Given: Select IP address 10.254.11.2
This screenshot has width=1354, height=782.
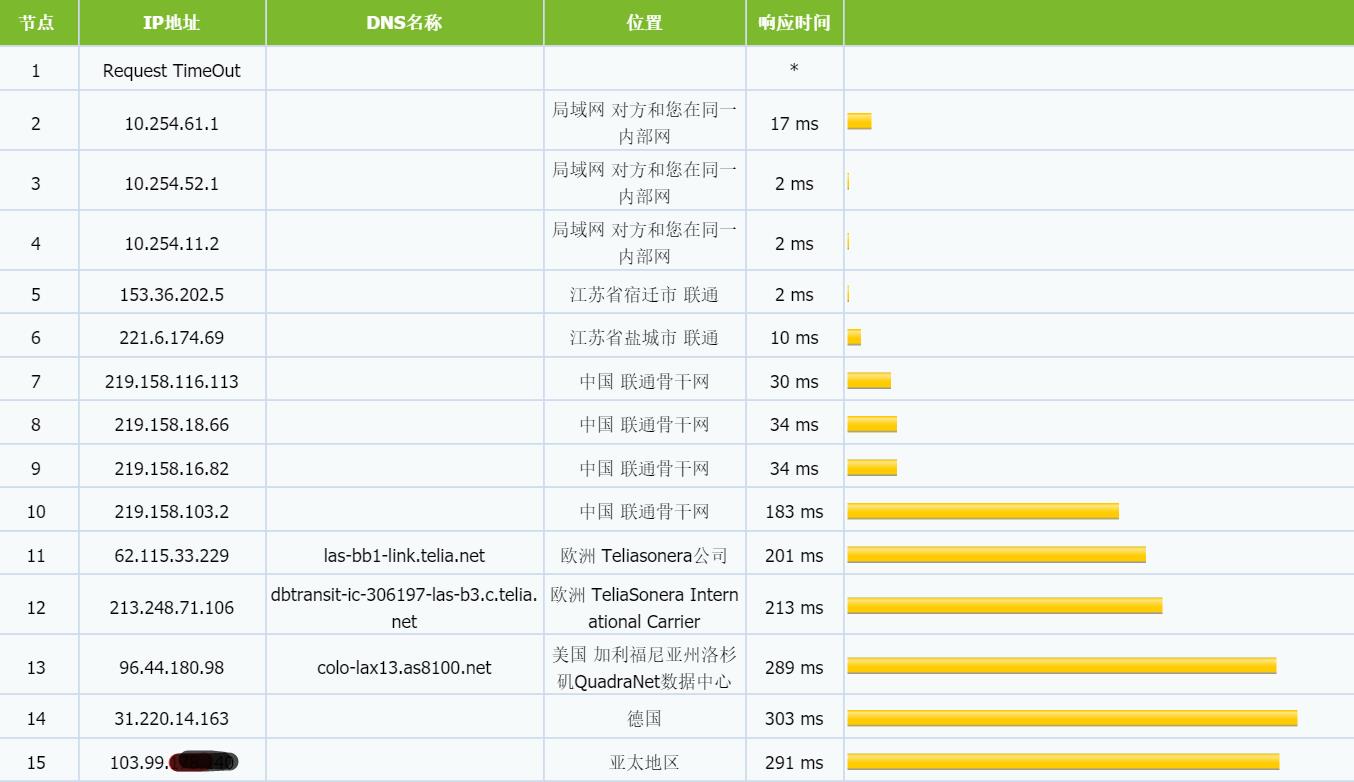Looking at the screenshot, I should [172, 244].
